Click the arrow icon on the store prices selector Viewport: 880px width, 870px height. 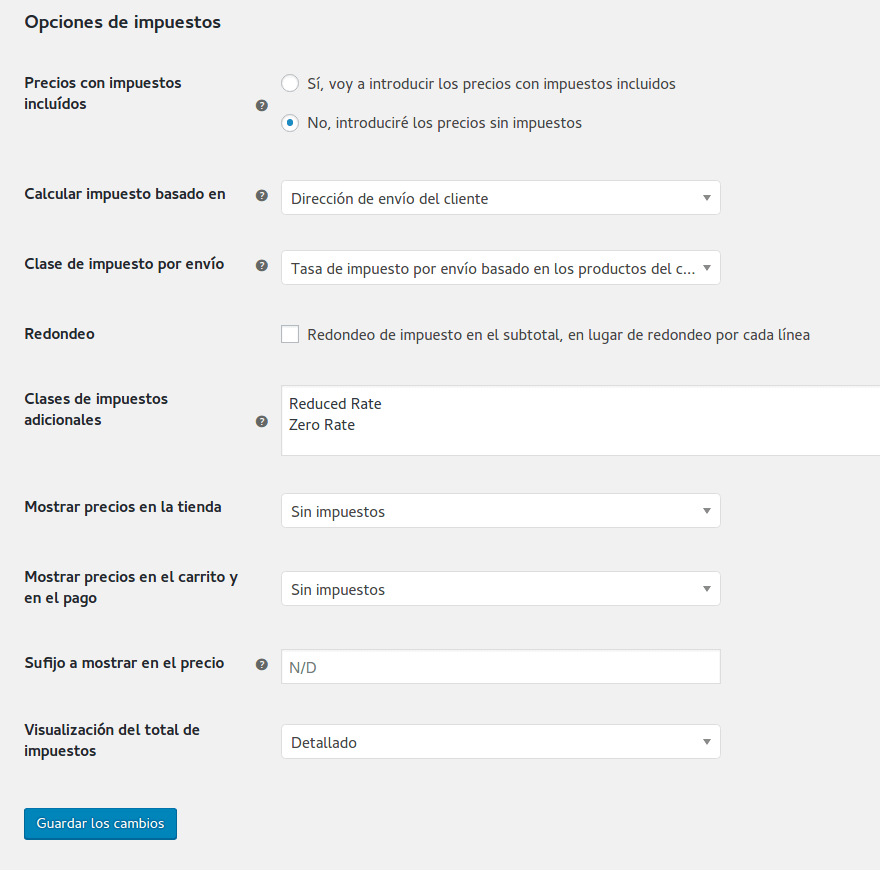pos(706,510)
